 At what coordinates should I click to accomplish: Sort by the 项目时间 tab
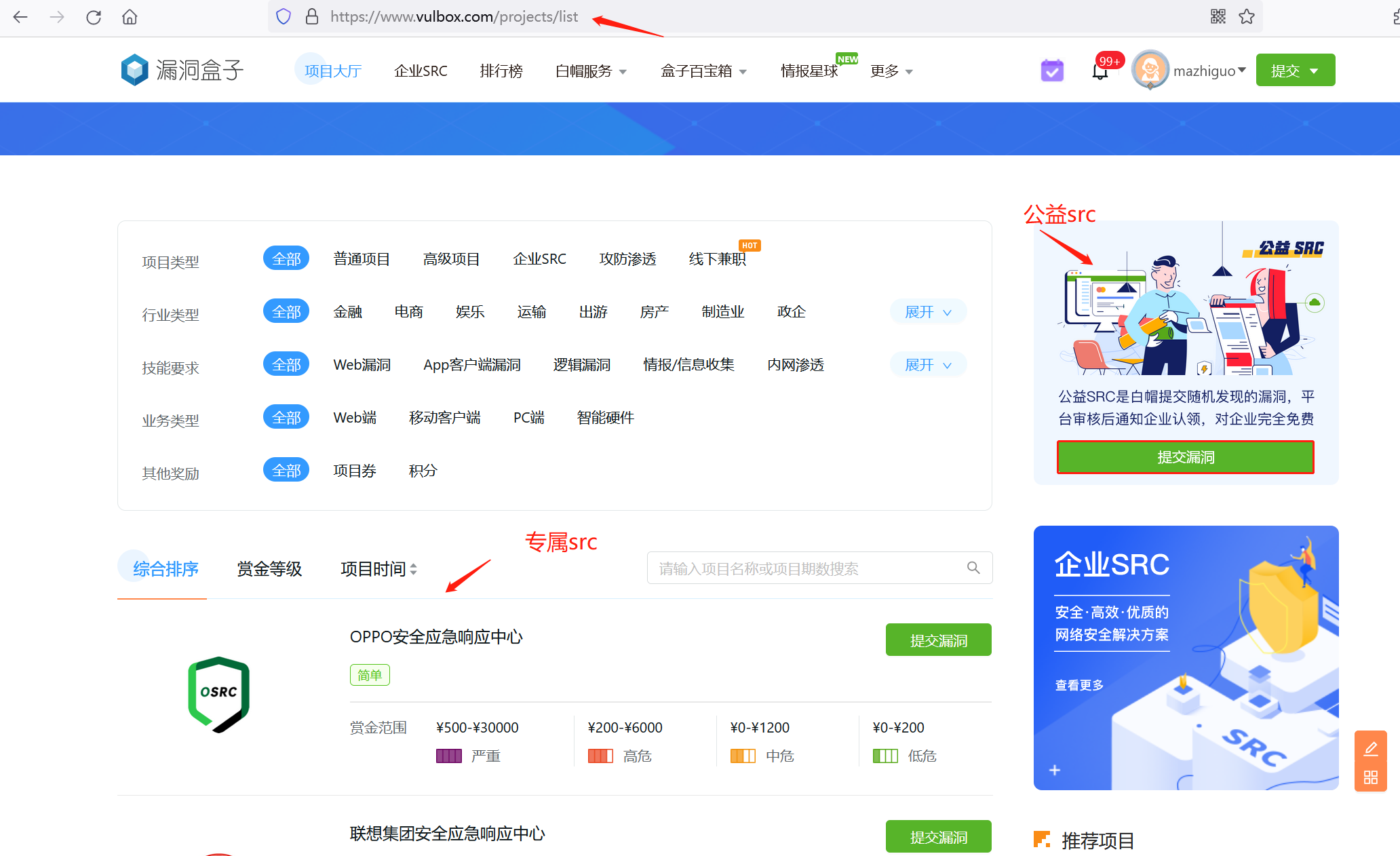click(373, 568)
